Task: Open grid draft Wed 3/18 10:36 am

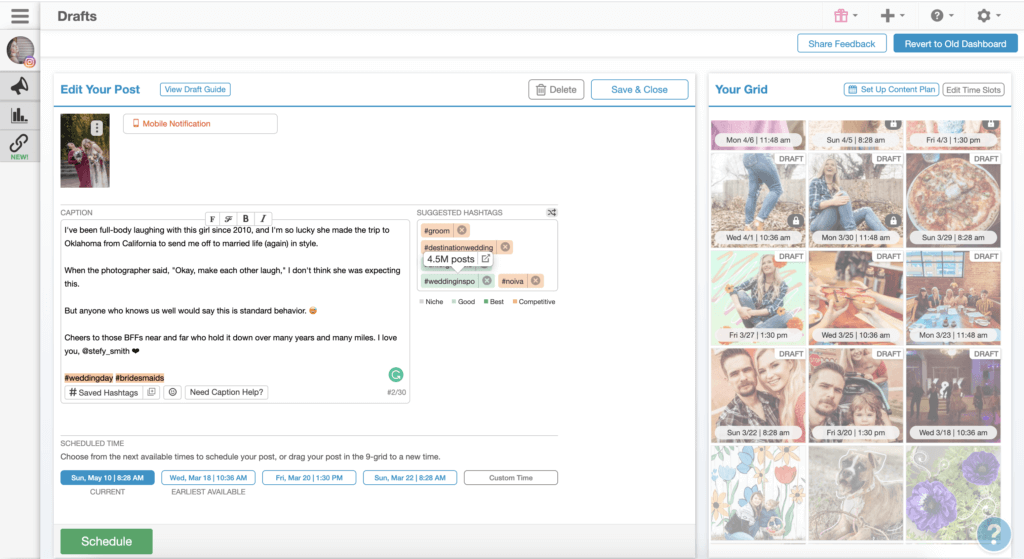Action: coord(953,395)
